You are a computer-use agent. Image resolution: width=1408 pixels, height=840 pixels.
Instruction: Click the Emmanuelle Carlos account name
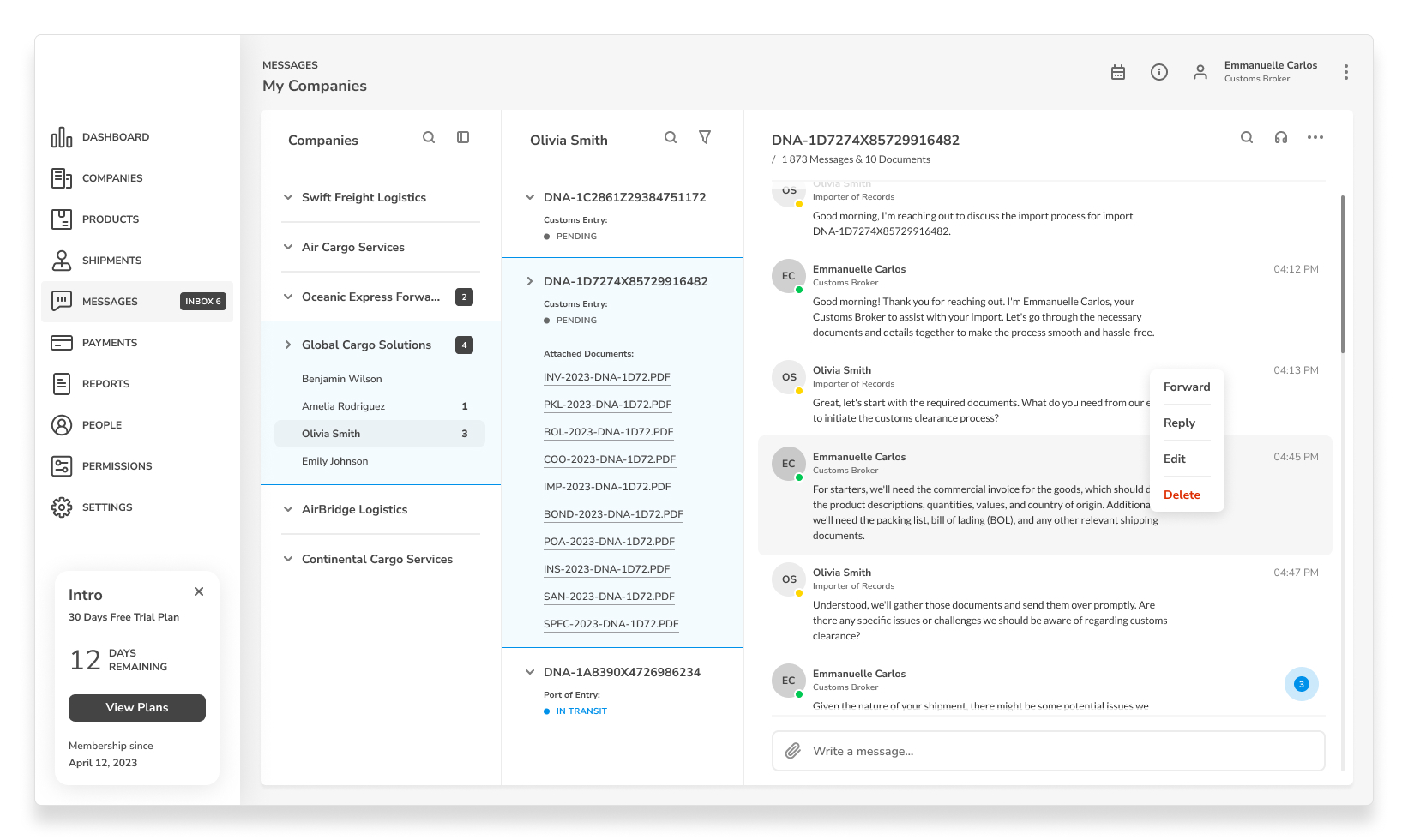pos(1271,65)
